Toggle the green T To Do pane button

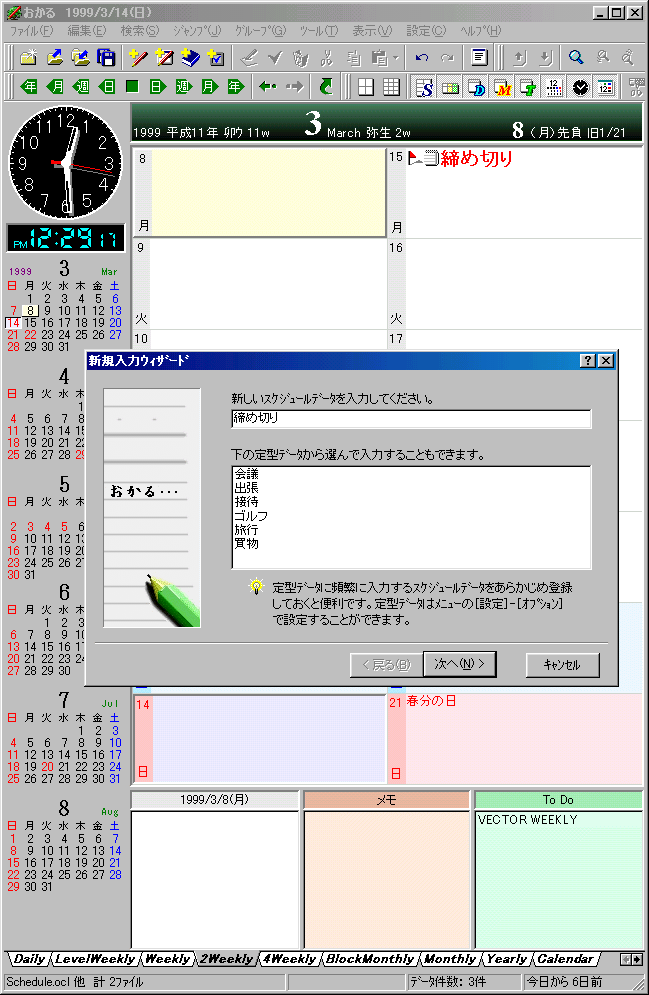point(528,87)
